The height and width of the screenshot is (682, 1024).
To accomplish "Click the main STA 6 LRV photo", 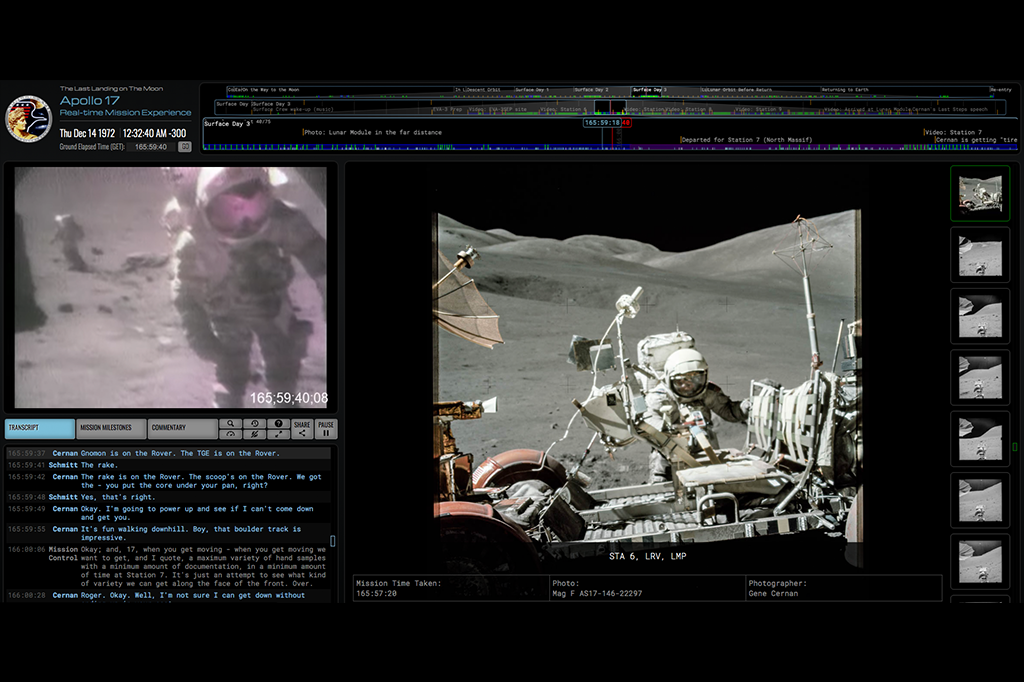I will click(x=647, y=389).
